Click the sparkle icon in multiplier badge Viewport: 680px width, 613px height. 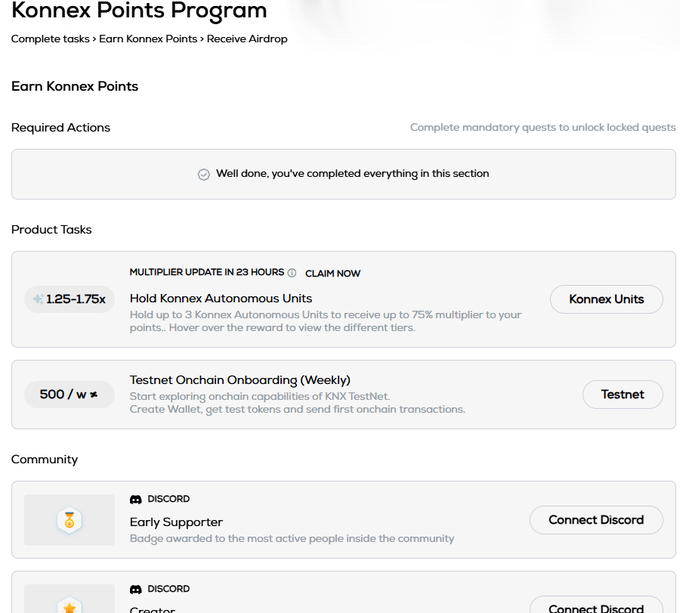(x=38, y=299)
